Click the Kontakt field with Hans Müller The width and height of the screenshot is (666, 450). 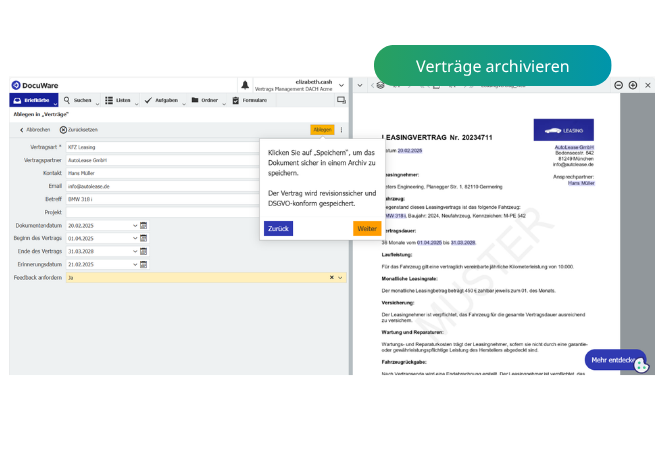pos(163,173)
